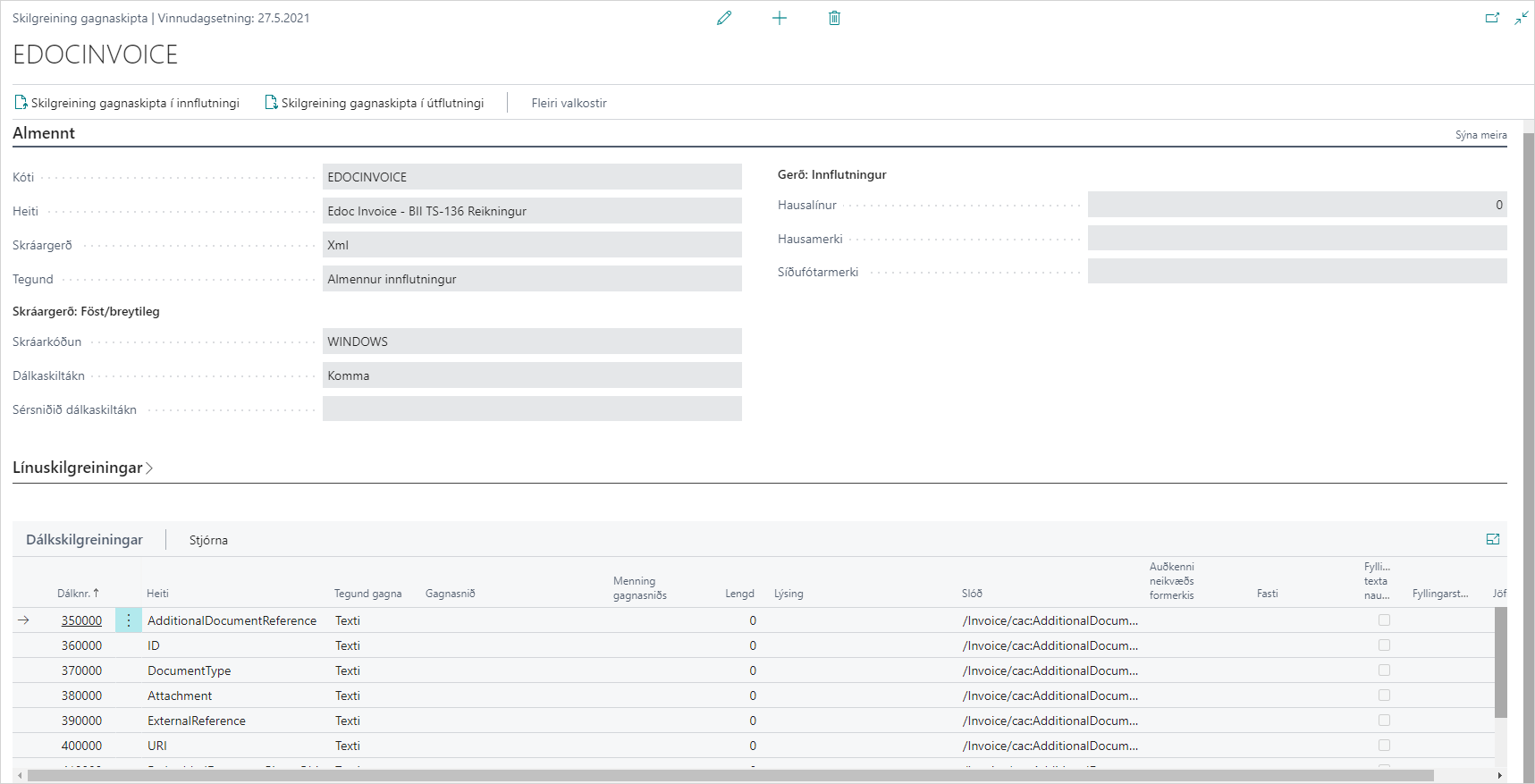
Task: Click the EDOCINVOICE page title
Action: pos(95,55)
